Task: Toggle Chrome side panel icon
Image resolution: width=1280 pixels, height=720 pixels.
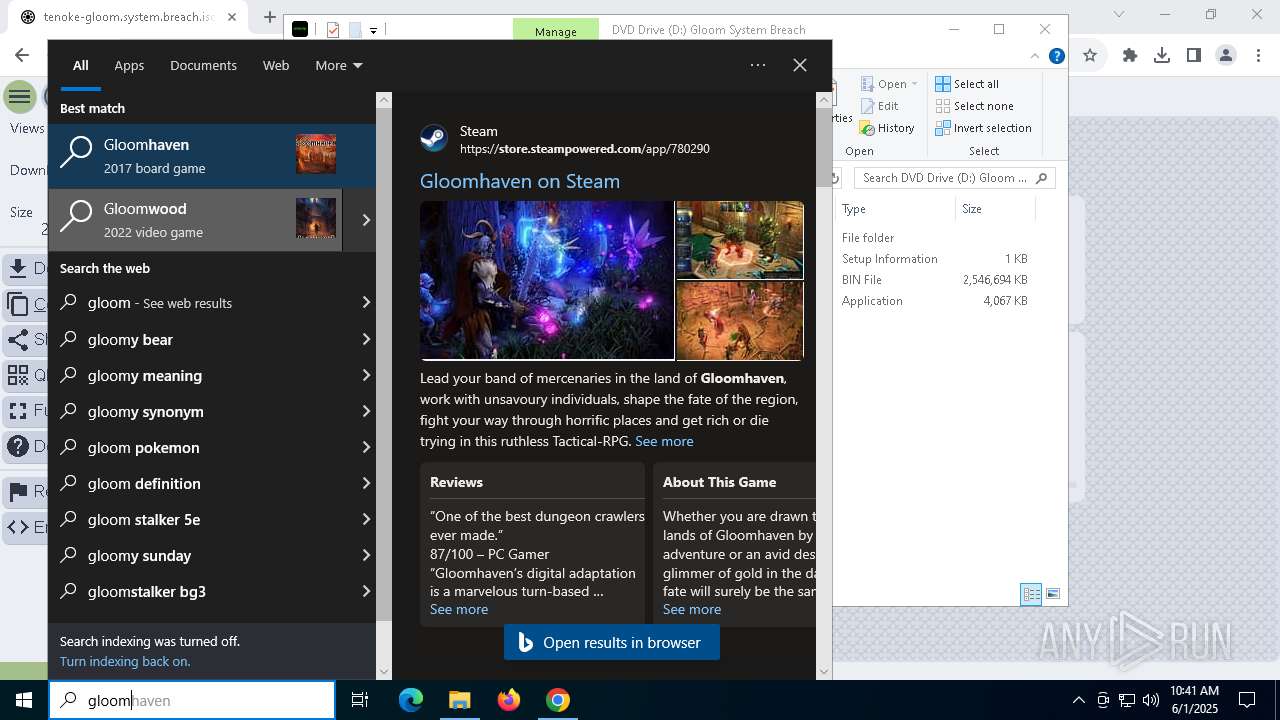Action: 1194,56
